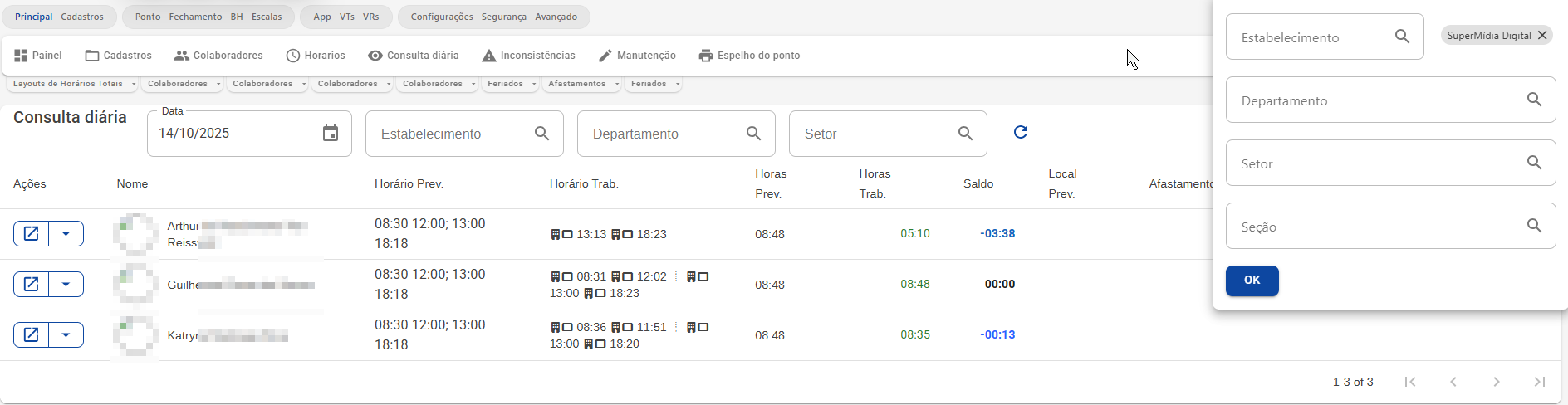Click search icon in main Estabelecimento filter
This screenshot has height=405, width=1568.
(542, 134)
